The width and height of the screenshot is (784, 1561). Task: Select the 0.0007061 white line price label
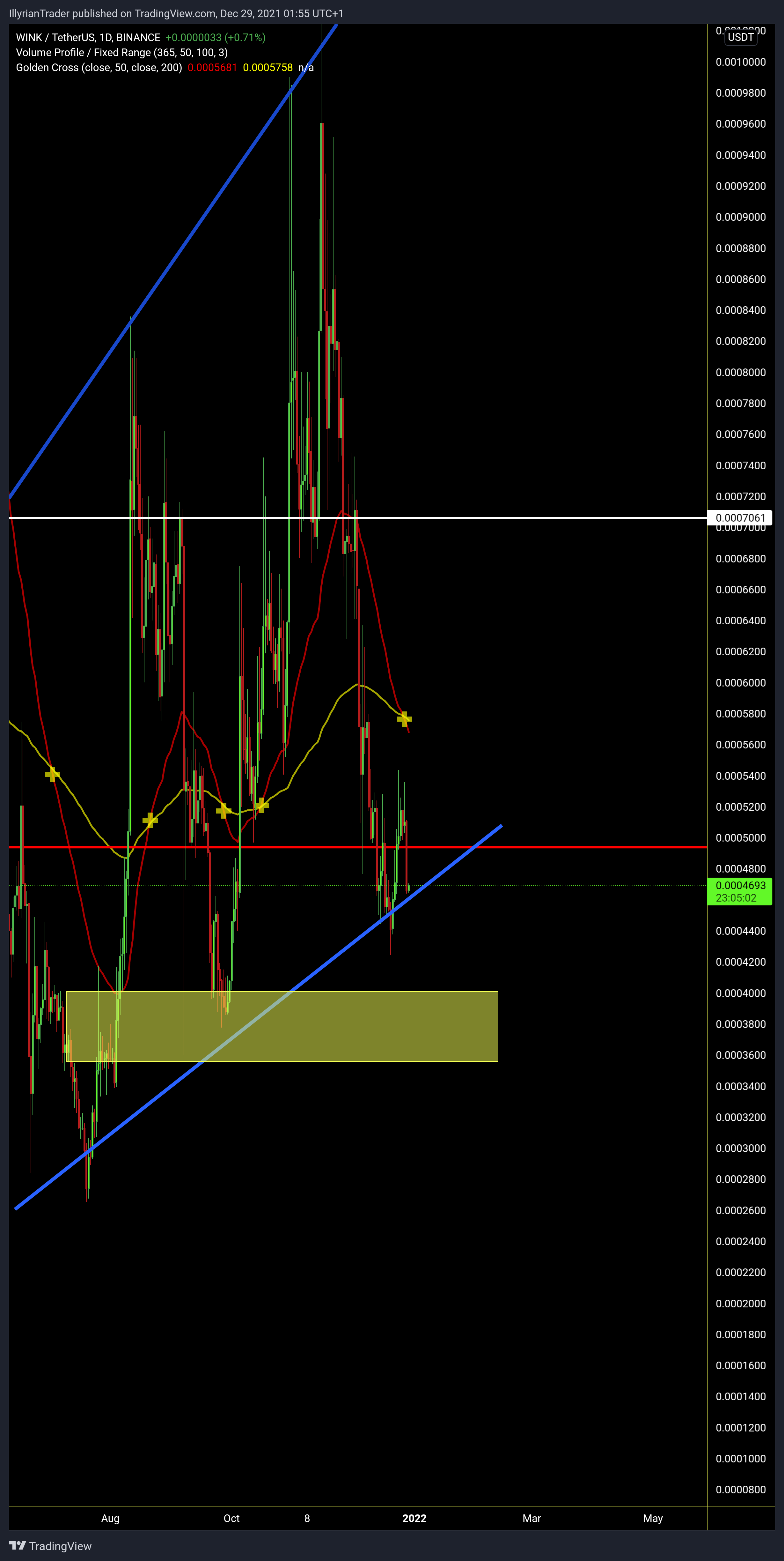click(x=740, y=517)
